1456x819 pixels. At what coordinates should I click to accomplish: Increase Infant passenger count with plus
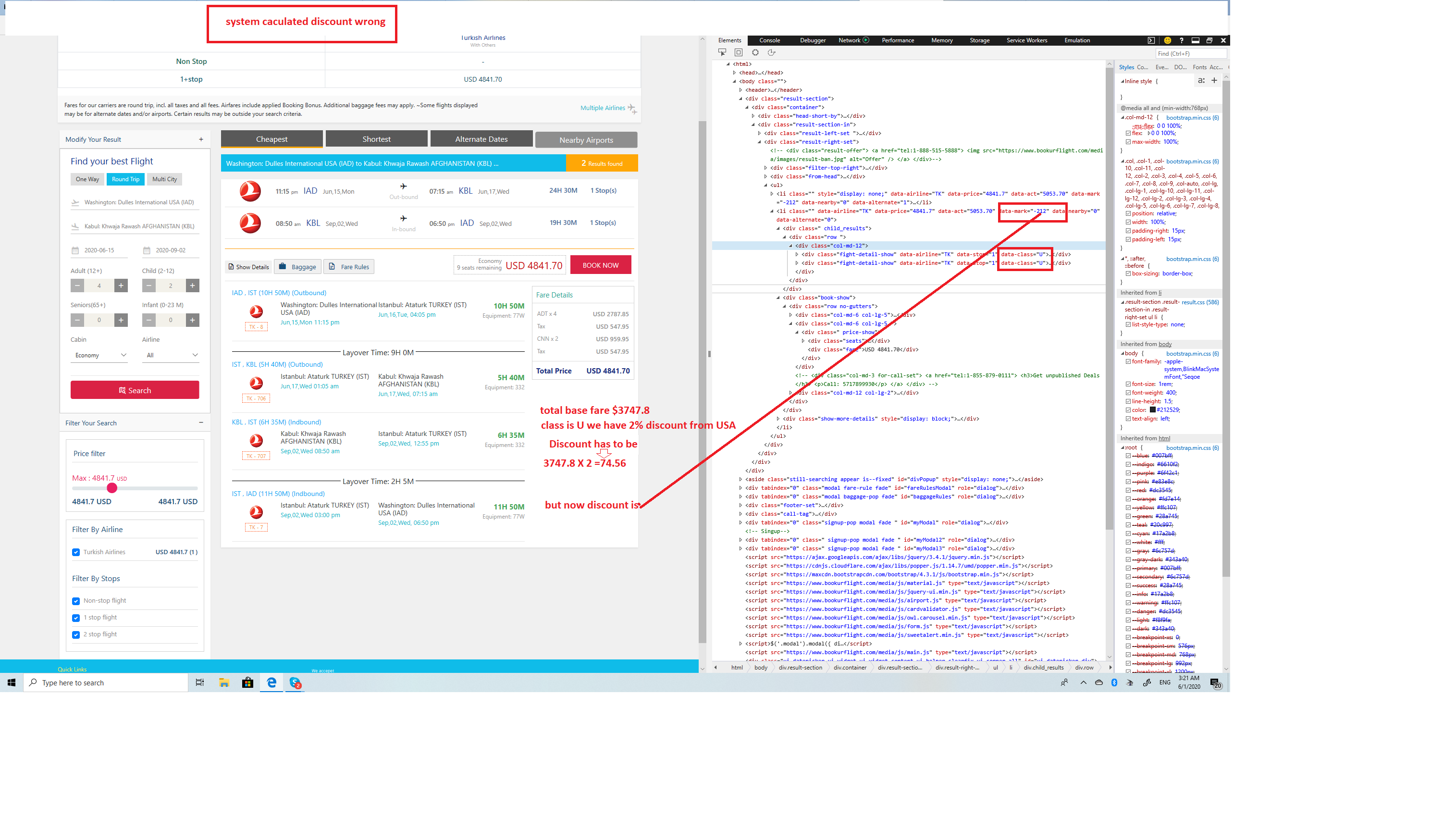pos(192,320)
